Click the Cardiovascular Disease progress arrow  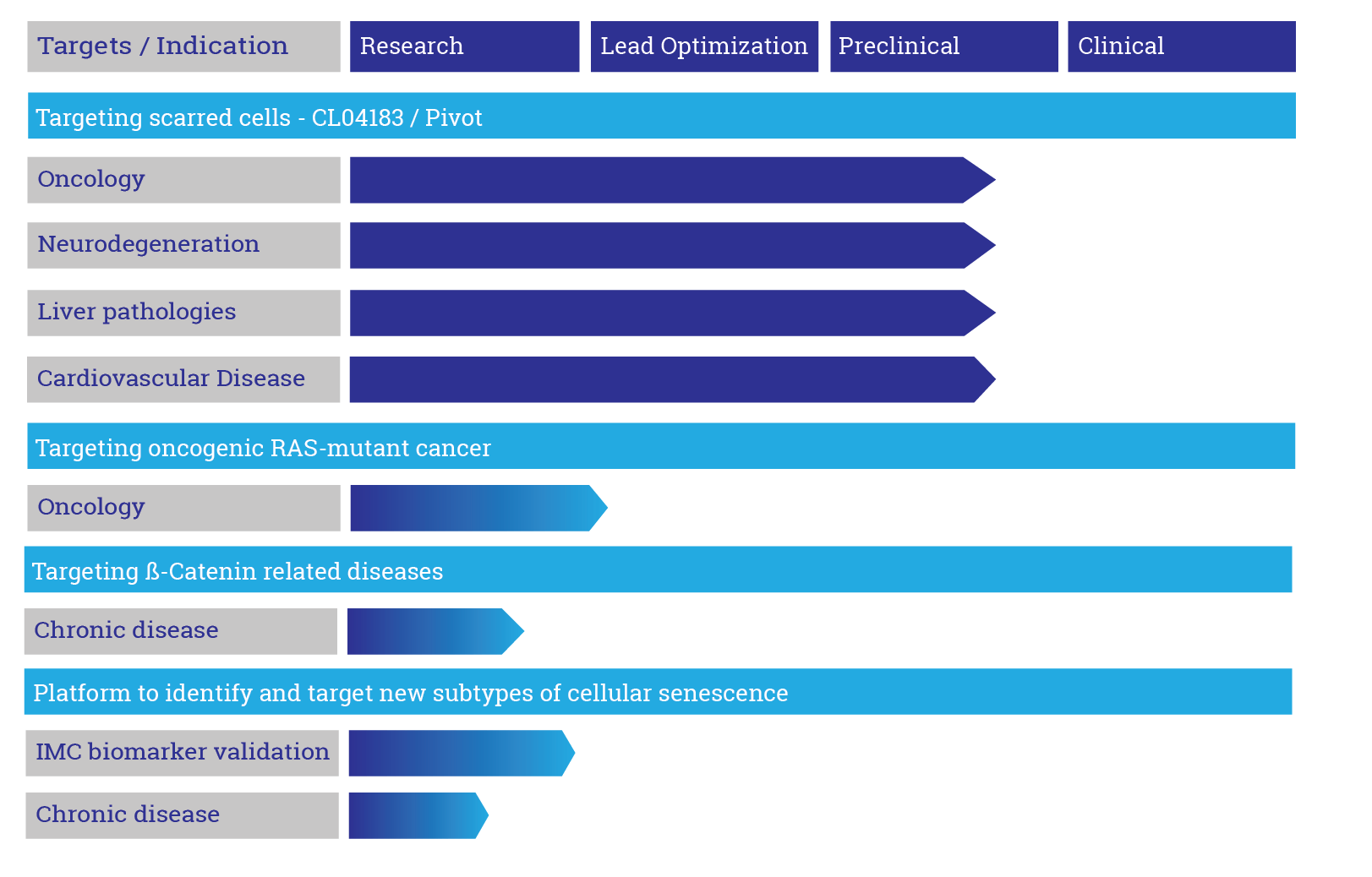[x=672, y=379]
